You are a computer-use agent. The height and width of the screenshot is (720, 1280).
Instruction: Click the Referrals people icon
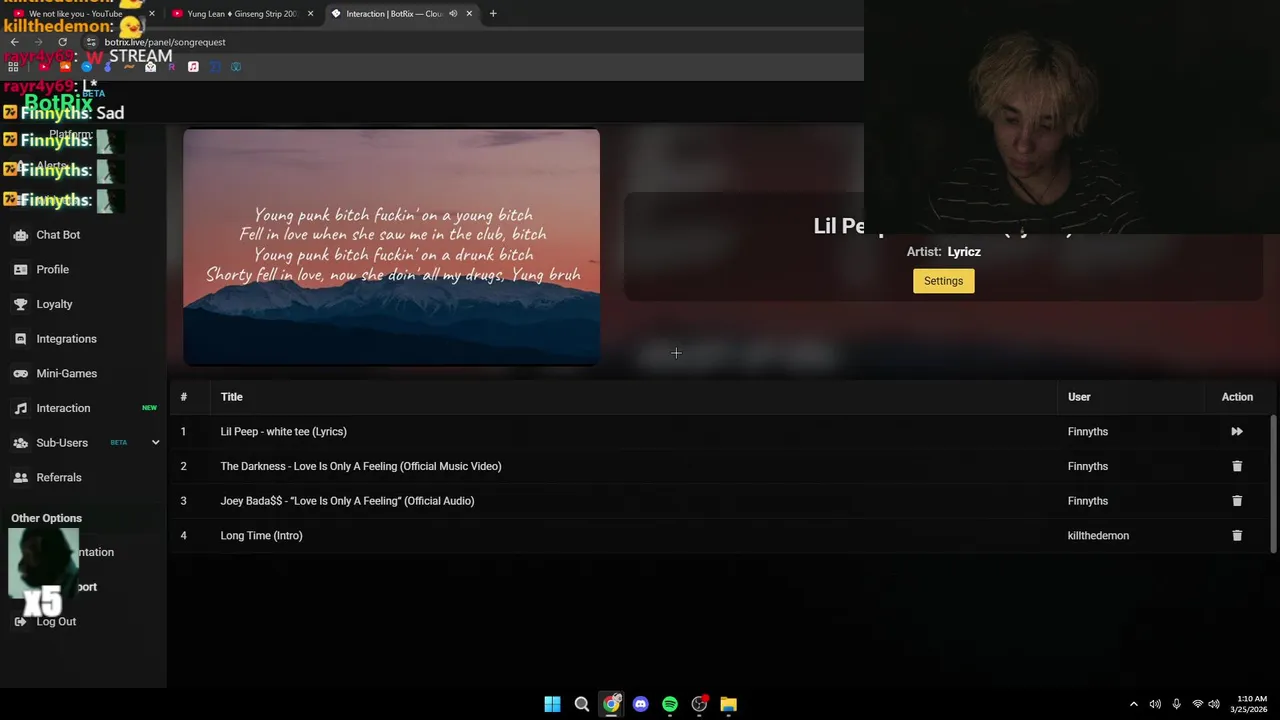pyautogui.click(x=20, y=478)
